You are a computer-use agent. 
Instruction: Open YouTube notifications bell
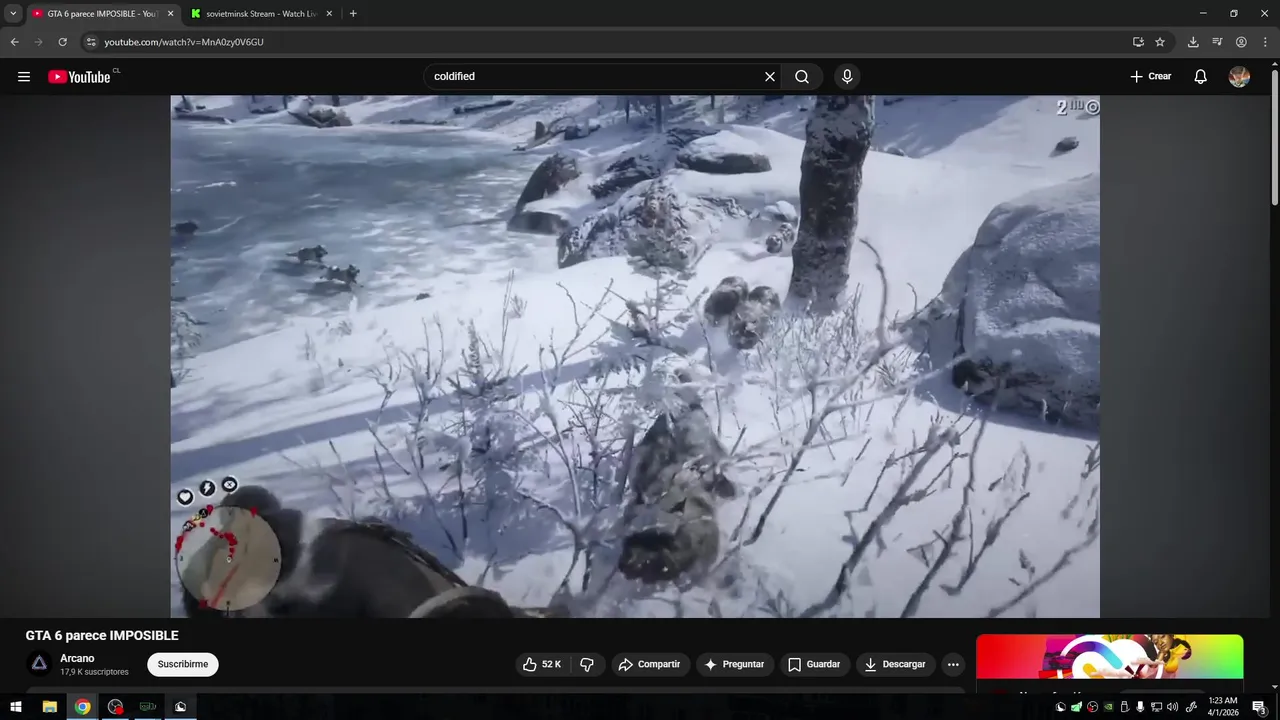[x=1200, y=77]
